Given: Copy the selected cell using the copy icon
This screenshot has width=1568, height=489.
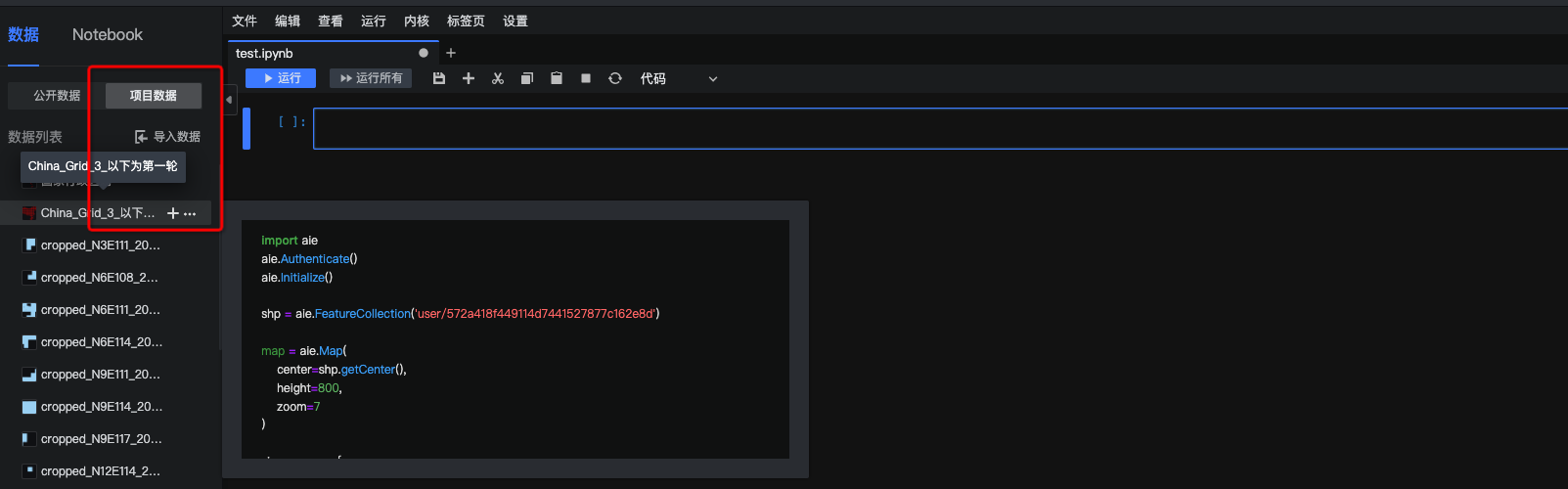Looking at the screenshot, I should tap(527, 78).
